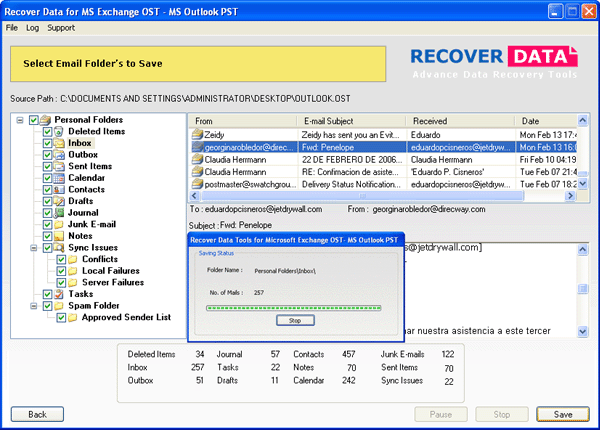Click the Spam Folder icon
The width and height of the screenshot is (600, 430).
[59, 306]
